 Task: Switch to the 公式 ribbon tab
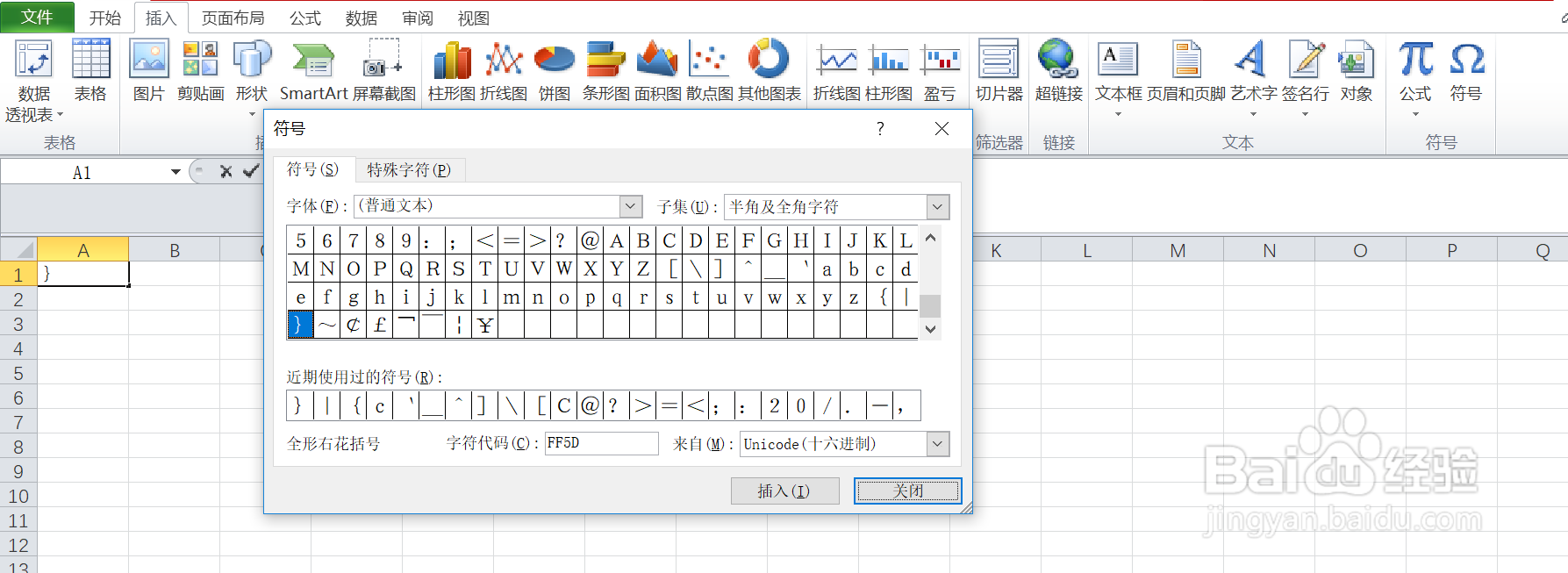pyautogui.click(x=305, y=18)
